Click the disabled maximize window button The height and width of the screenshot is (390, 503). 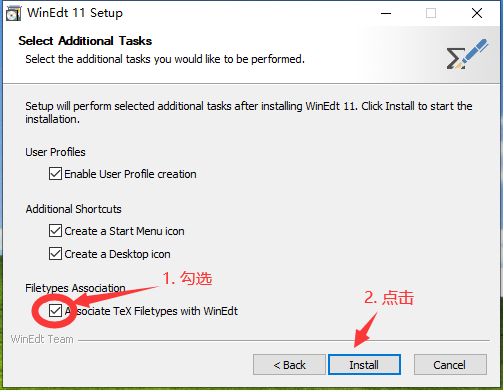431,14
